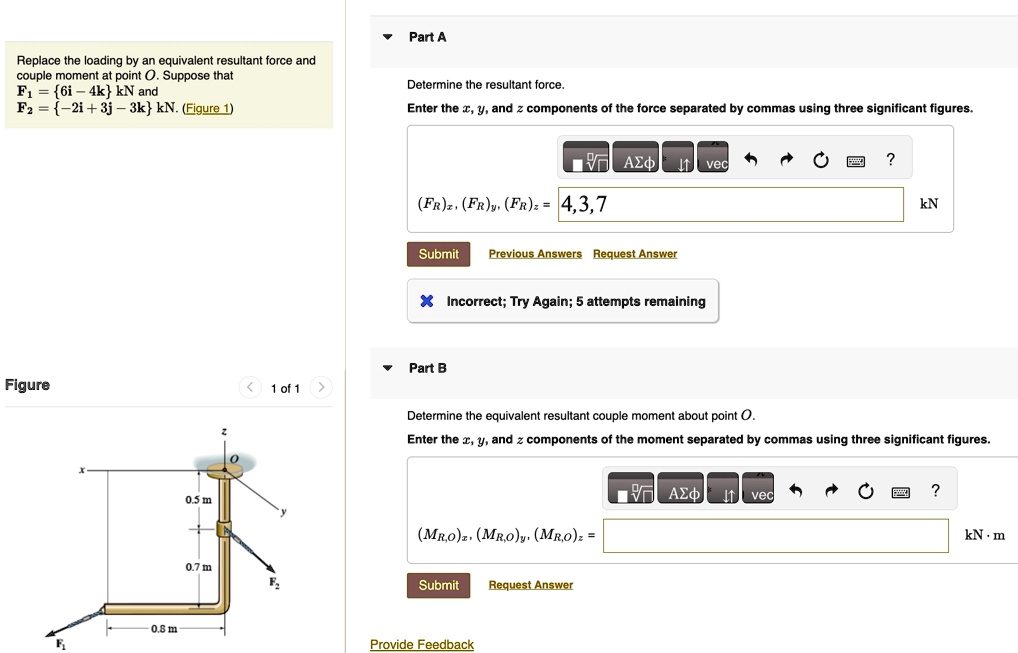Open the Previous Answers link

click(x=535, y=254)
